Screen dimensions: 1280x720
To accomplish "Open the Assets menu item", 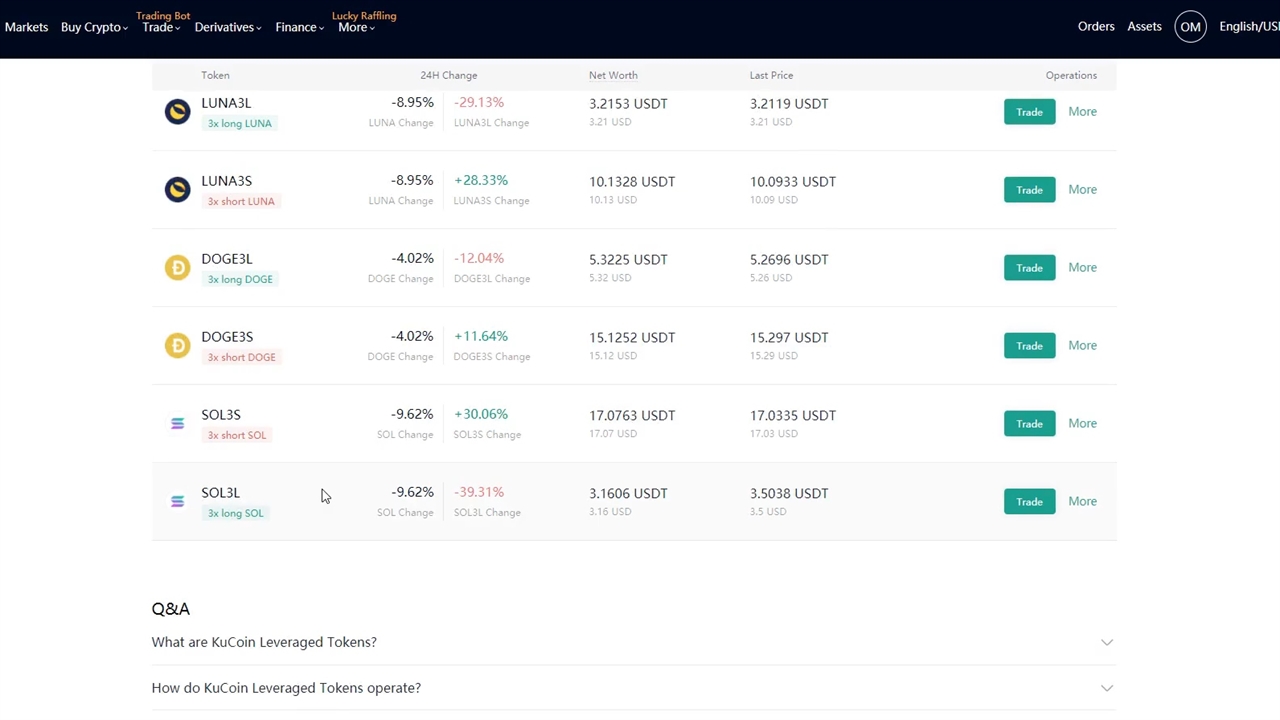I will point(1144,27).
